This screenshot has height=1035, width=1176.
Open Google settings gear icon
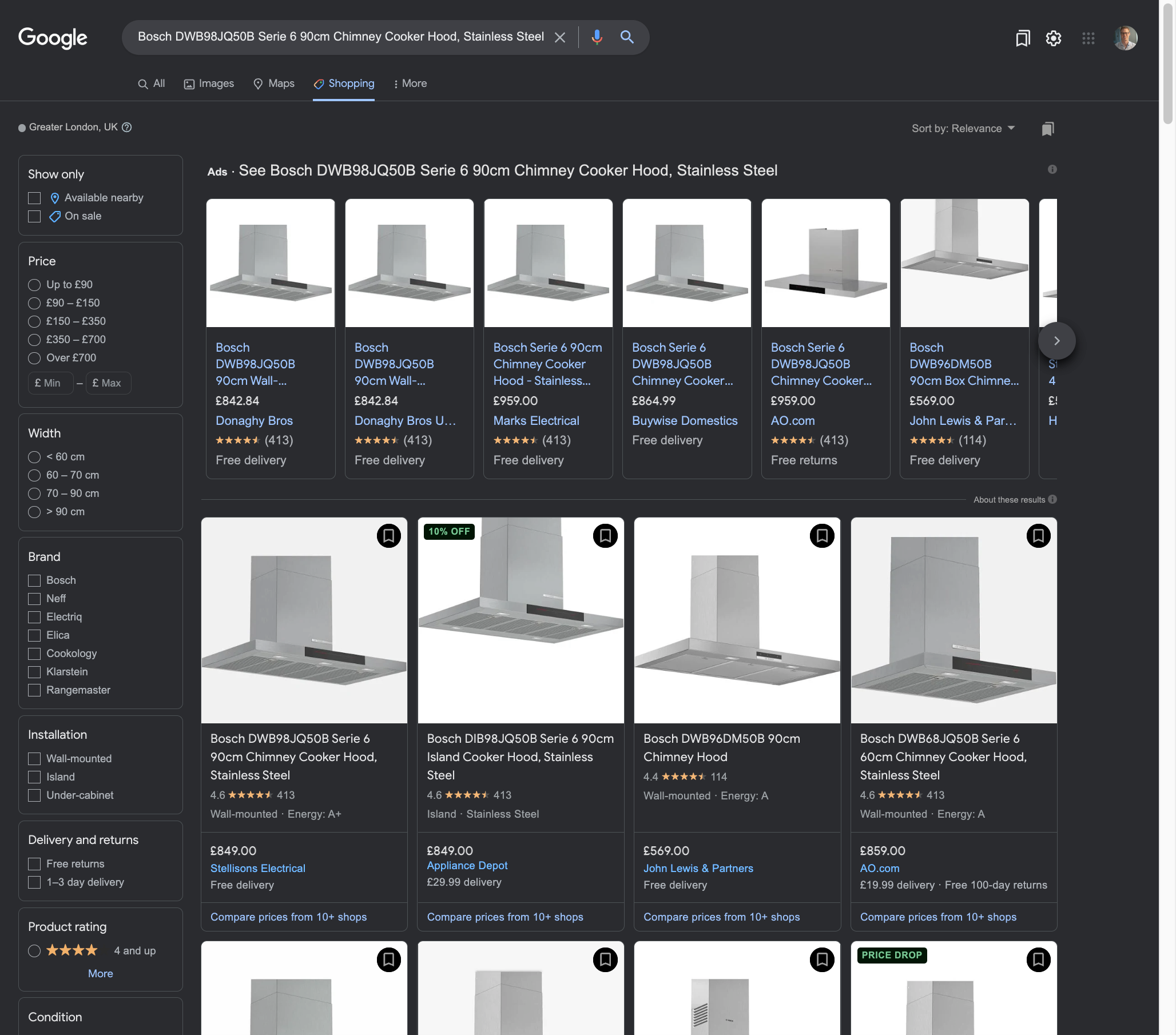(1053, 38)
